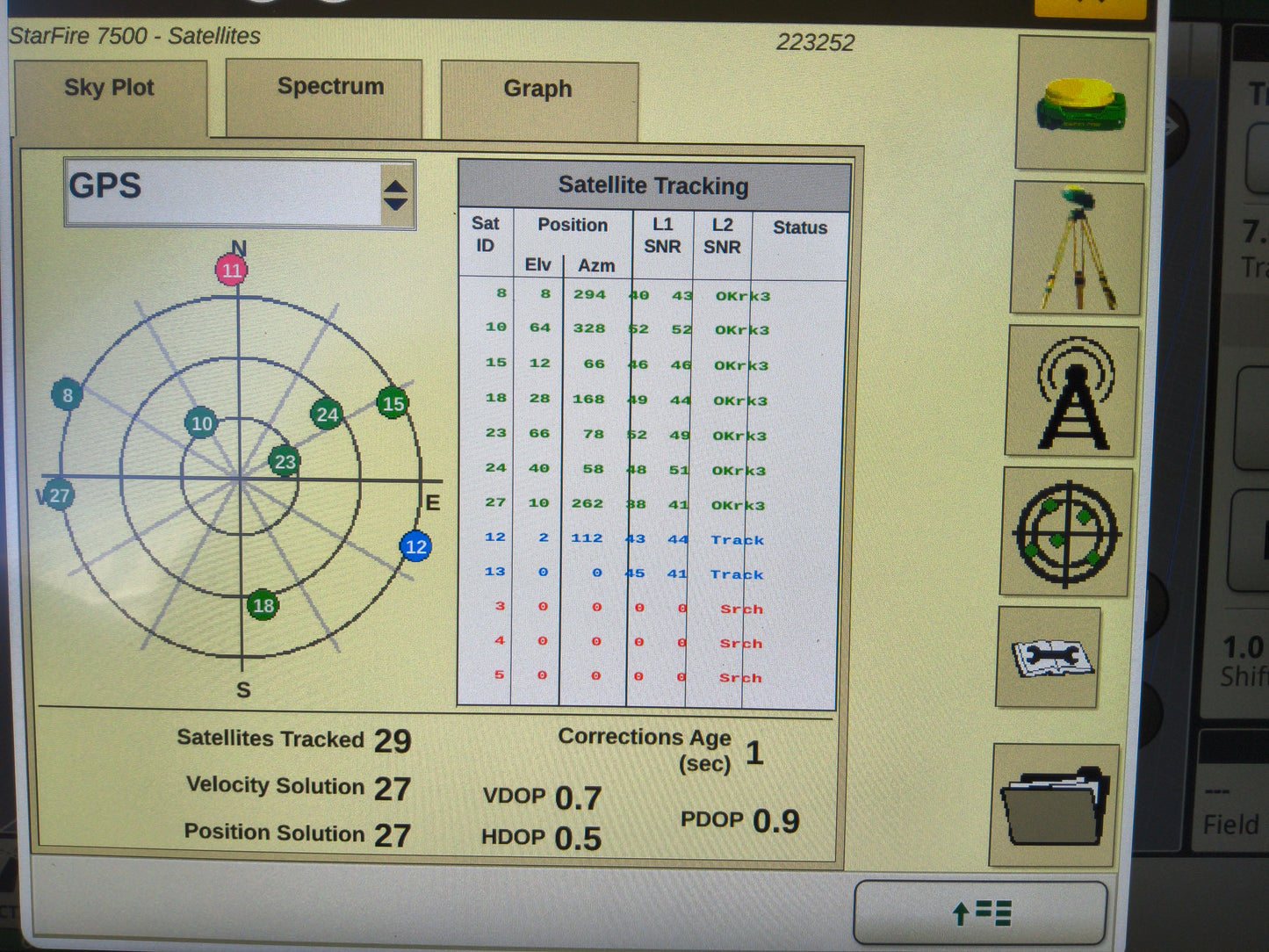
Task: Click the VDOP value 0.7
Action: click(x=578, y=798)
